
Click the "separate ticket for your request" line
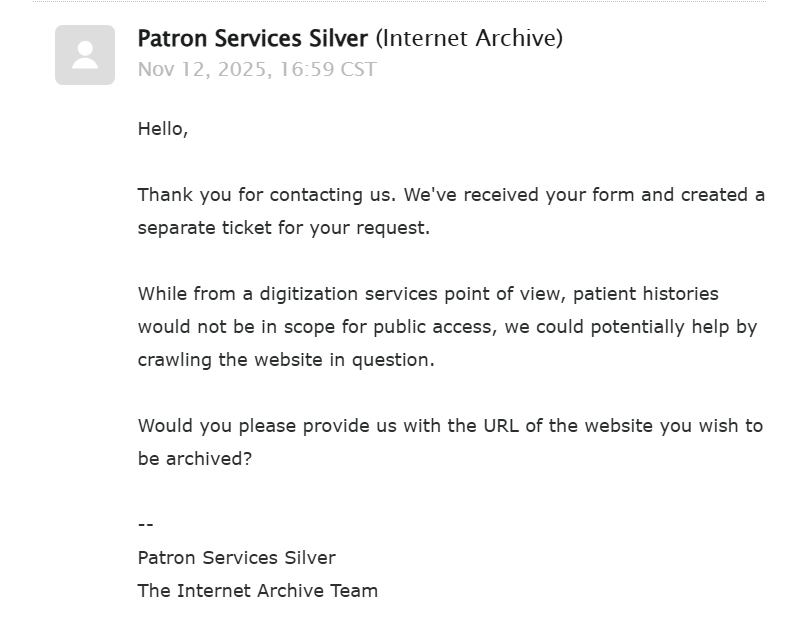click(x=284, y=228)
